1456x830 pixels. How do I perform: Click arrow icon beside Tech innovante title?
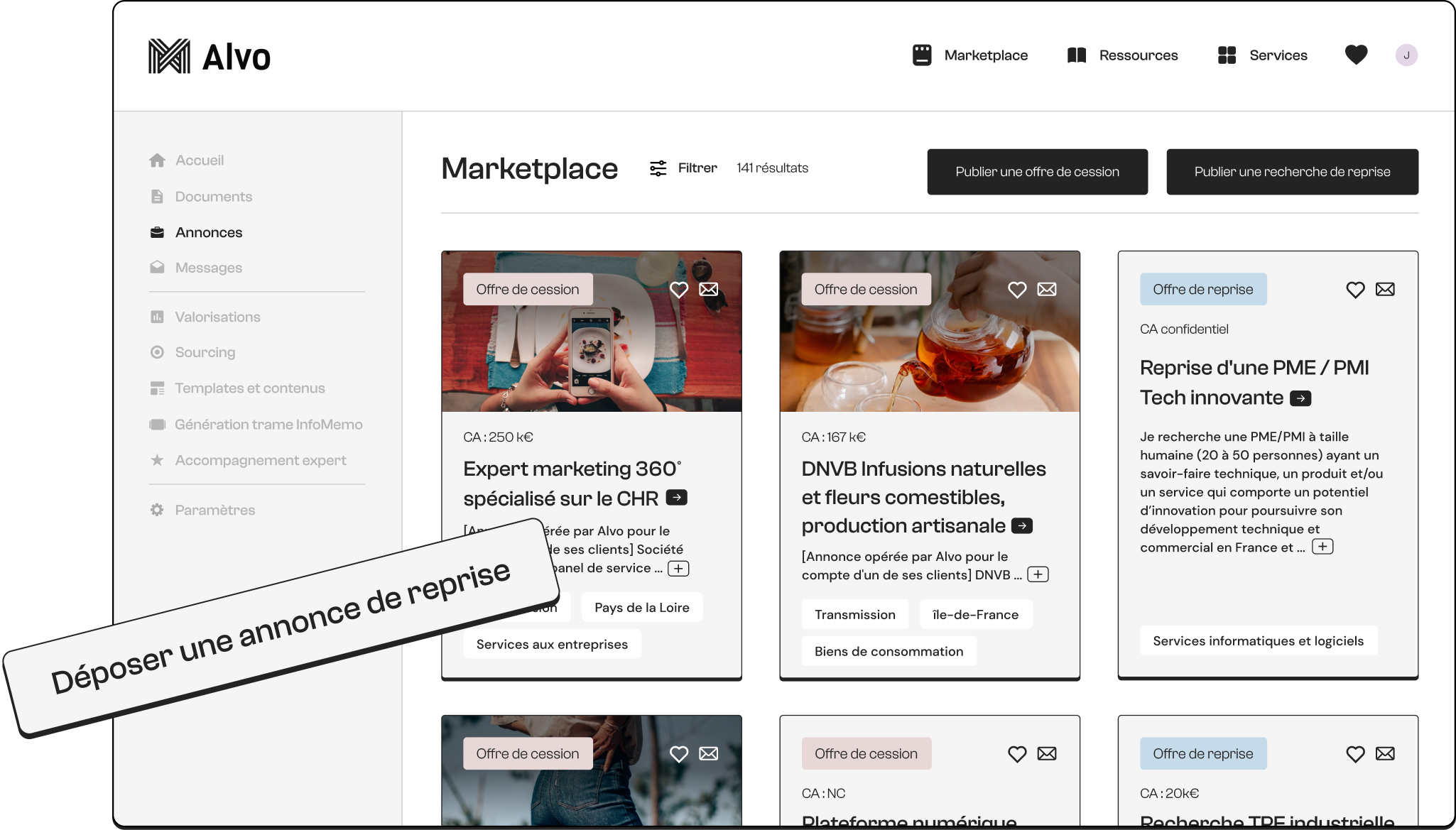1300,398
